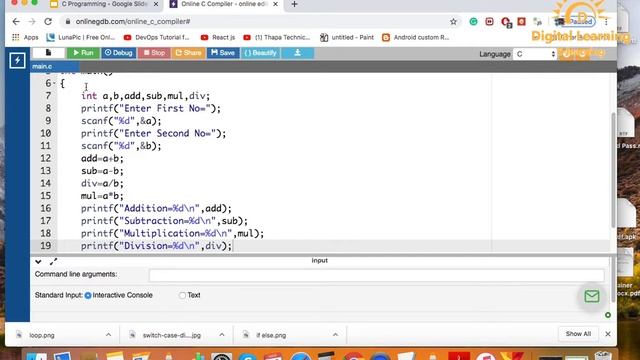Click line number 14 in gutter
The height and width of the screenshot is (360, 640).
pos(45,184)
